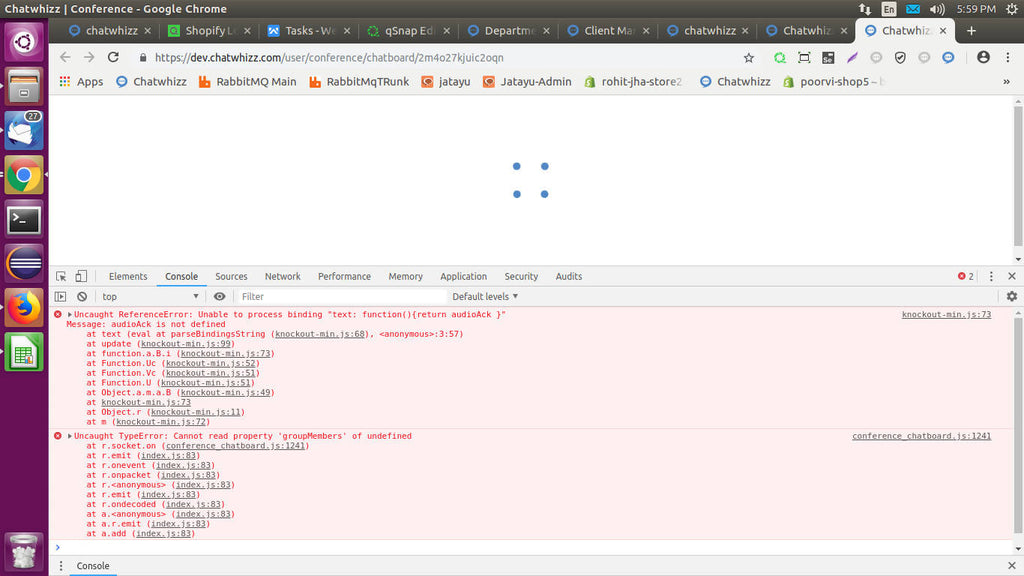Clear the console with the clear icon
The image size is (1024, 576).
pyautogui.click(x=82, y=297)
